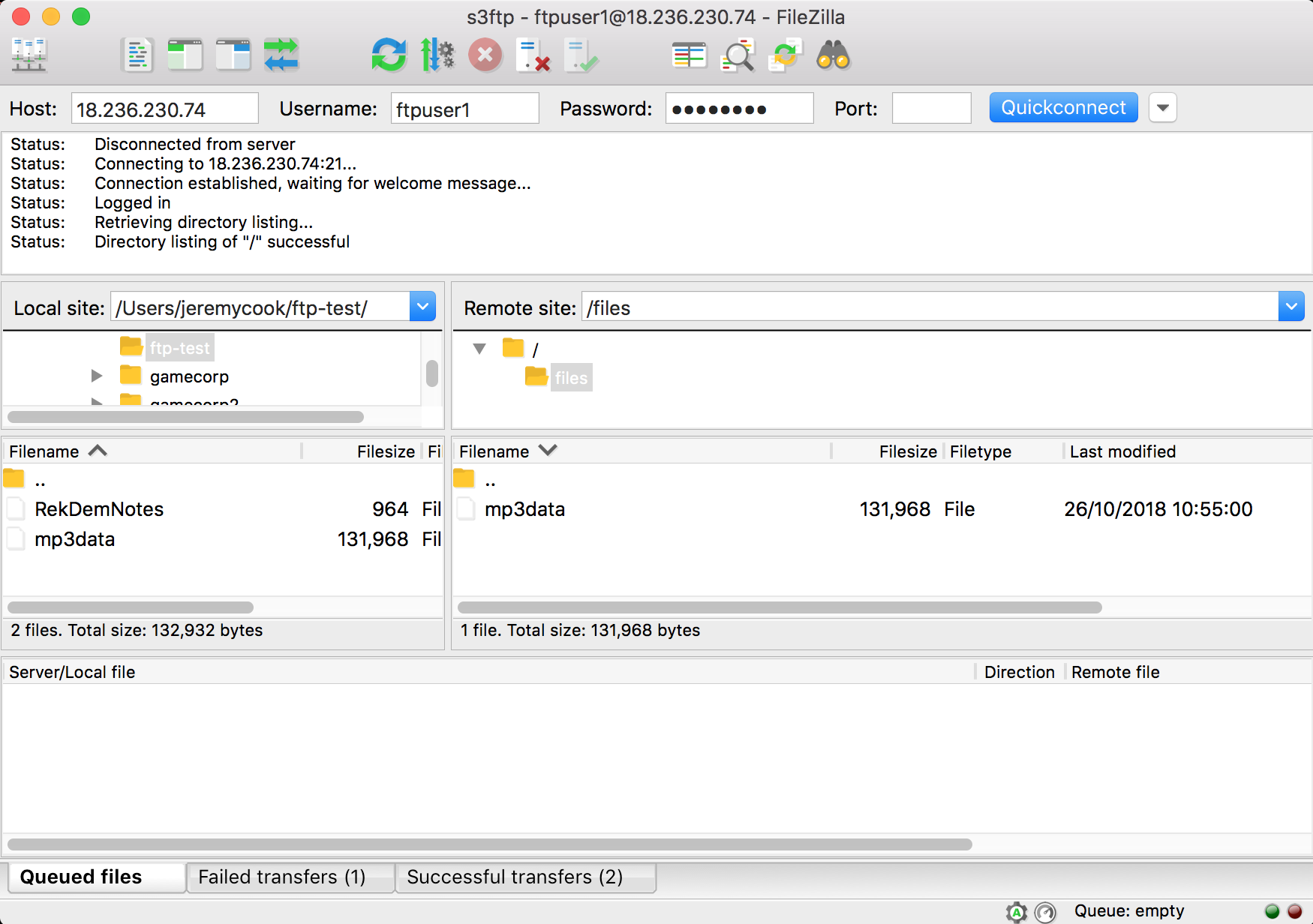The width and height of the screenshot is (1313, 924).
Task: Expand the gamecorp folder in local tree
Action: 97,376
